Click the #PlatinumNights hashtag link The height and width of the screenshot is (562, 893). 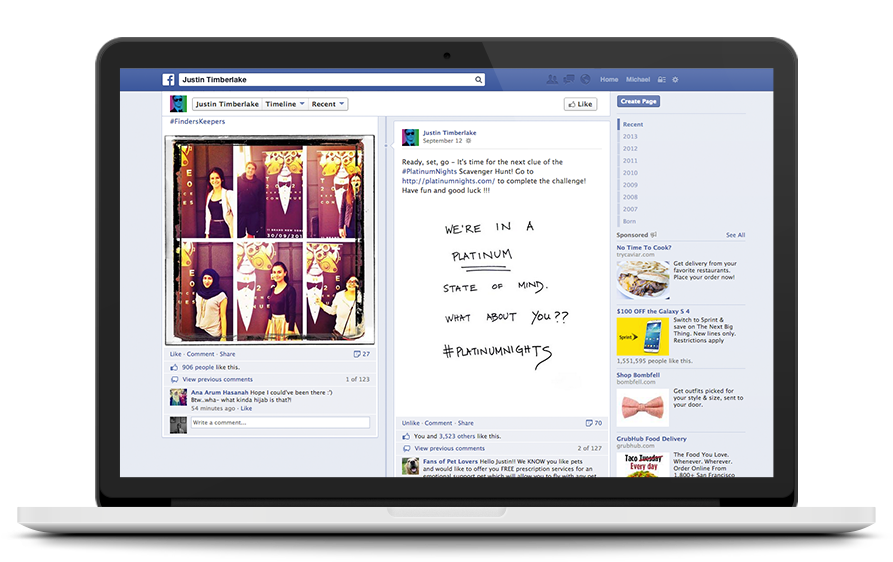(429, 171)
